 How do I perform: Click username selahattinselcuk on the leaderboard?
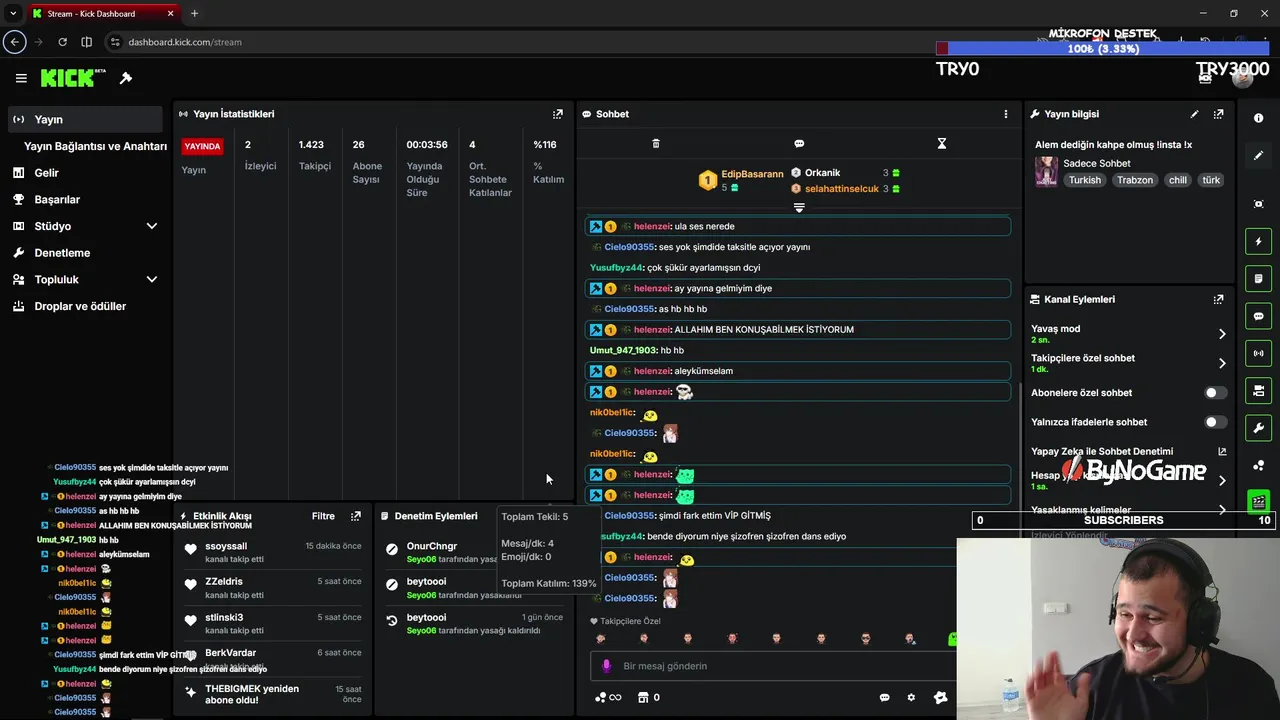click(x=840, y=188)
